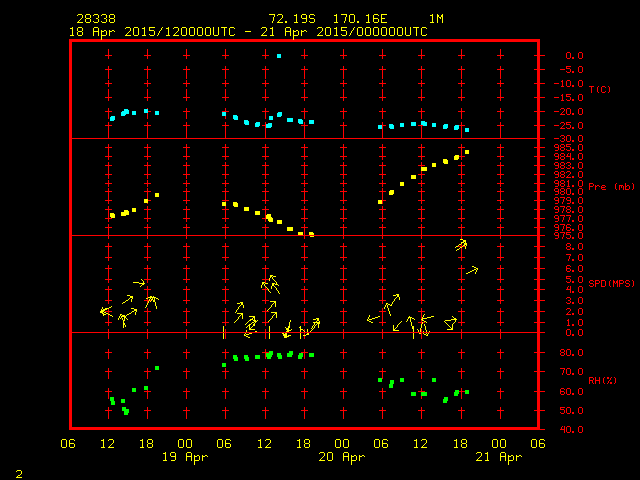
Task: Select the 19 Apr date label
Action: [x=185, y=457]
